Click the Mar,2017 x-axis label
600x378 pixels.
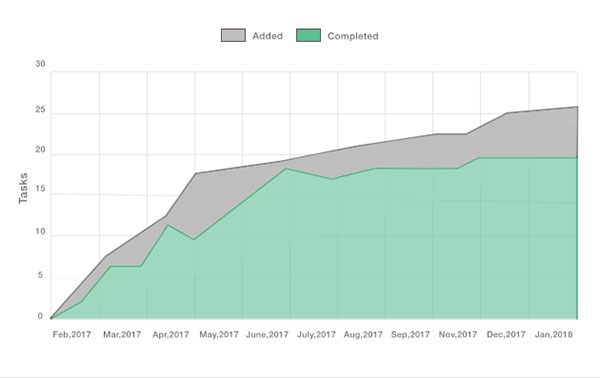pos(122,334)
